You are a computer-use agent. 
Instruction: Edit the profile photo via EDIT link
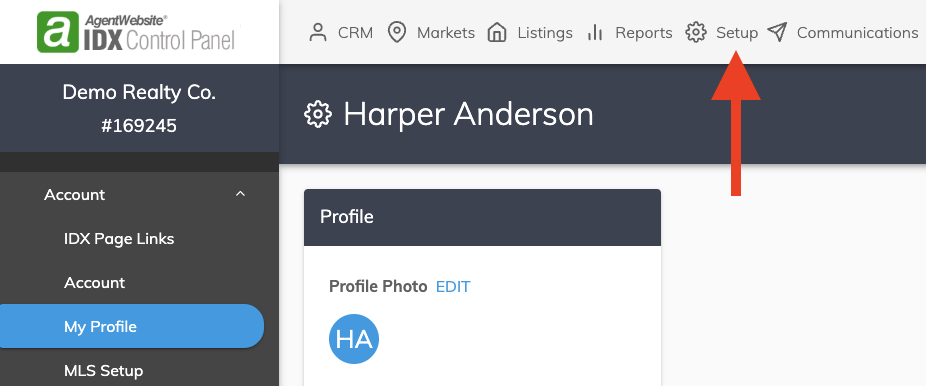tap(453, 287)
